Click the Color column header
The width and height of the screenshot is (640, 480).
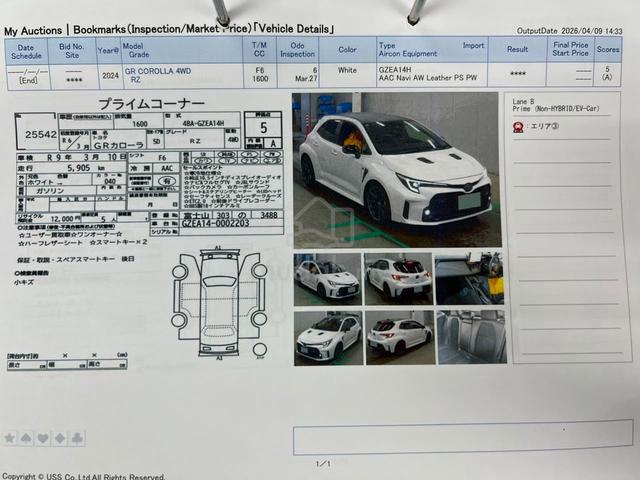click(x=347, y=49)
